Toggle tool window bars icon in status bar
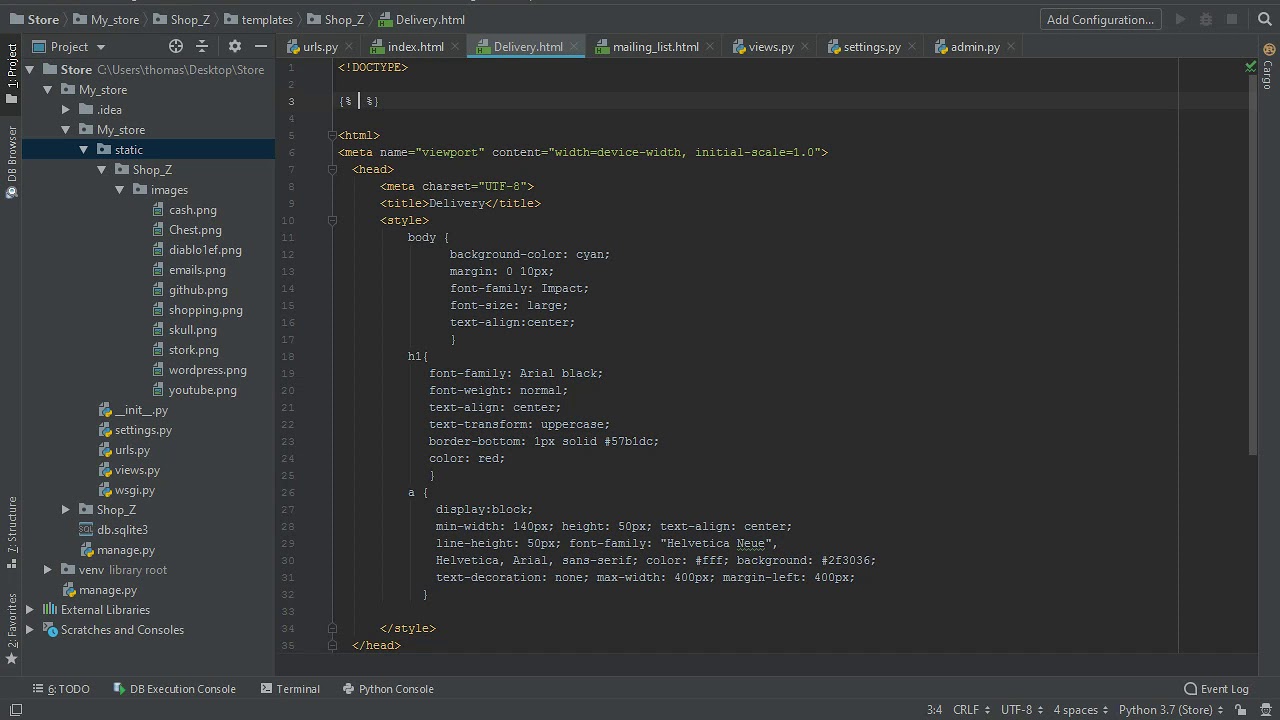The height and width of the screenshot is (720, 1280). pos(16,710)
